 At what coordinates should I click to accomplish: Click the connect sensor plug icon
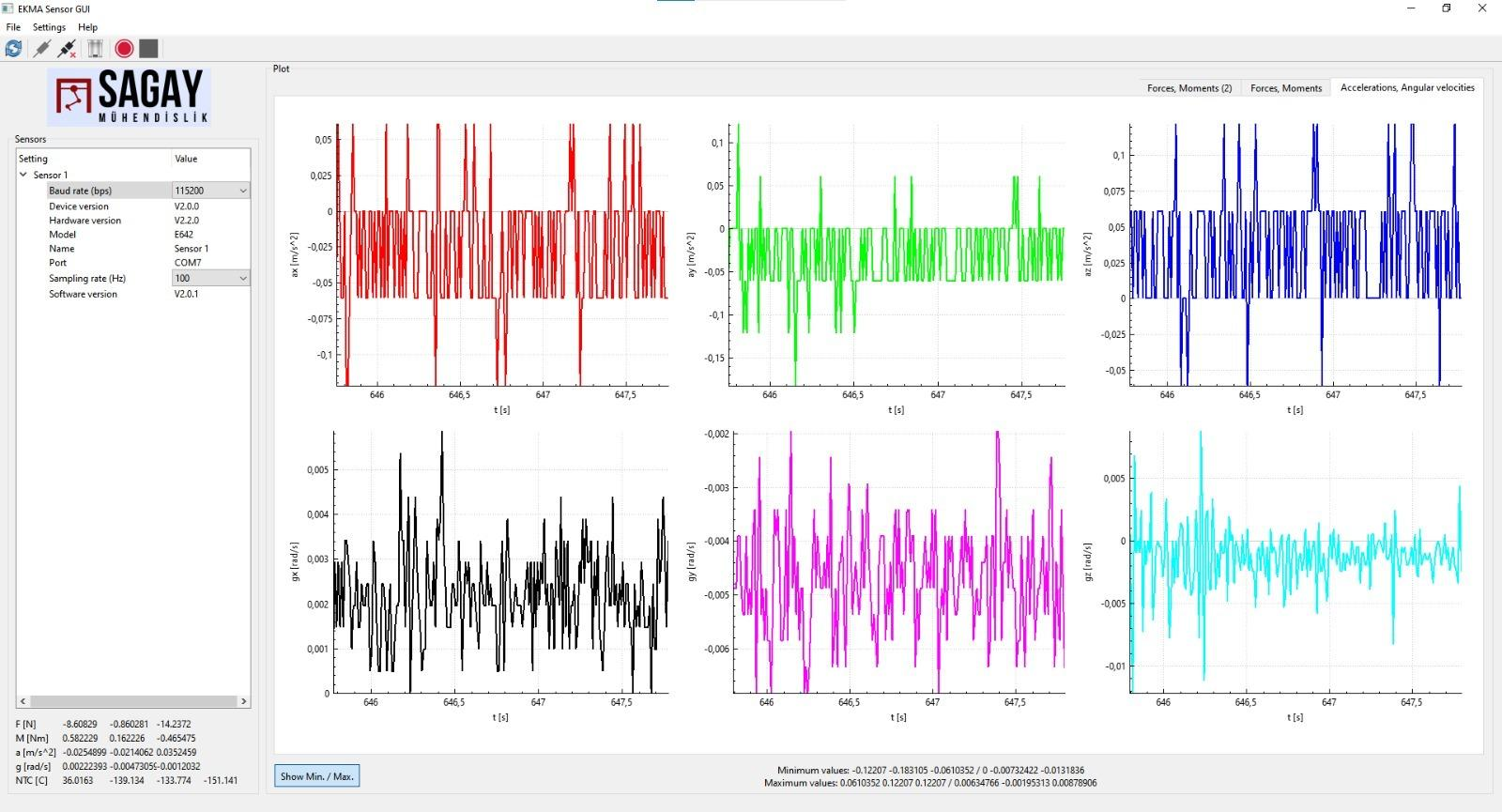41,49
